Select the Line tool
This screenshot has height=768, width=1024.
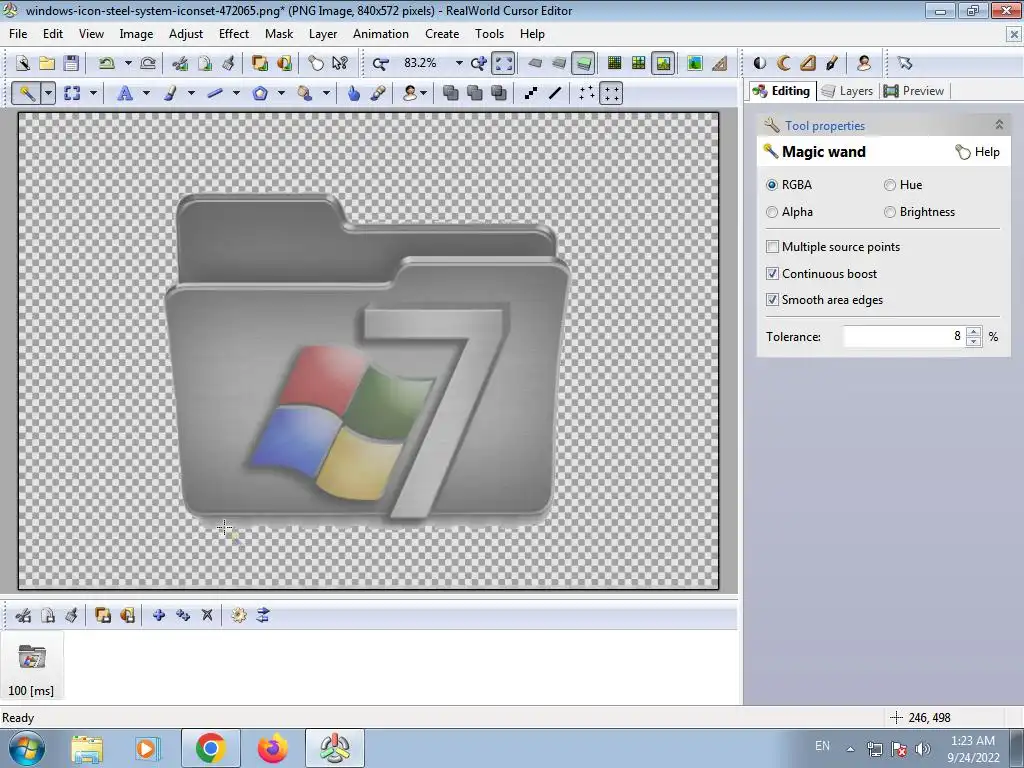tap(215, 93)
